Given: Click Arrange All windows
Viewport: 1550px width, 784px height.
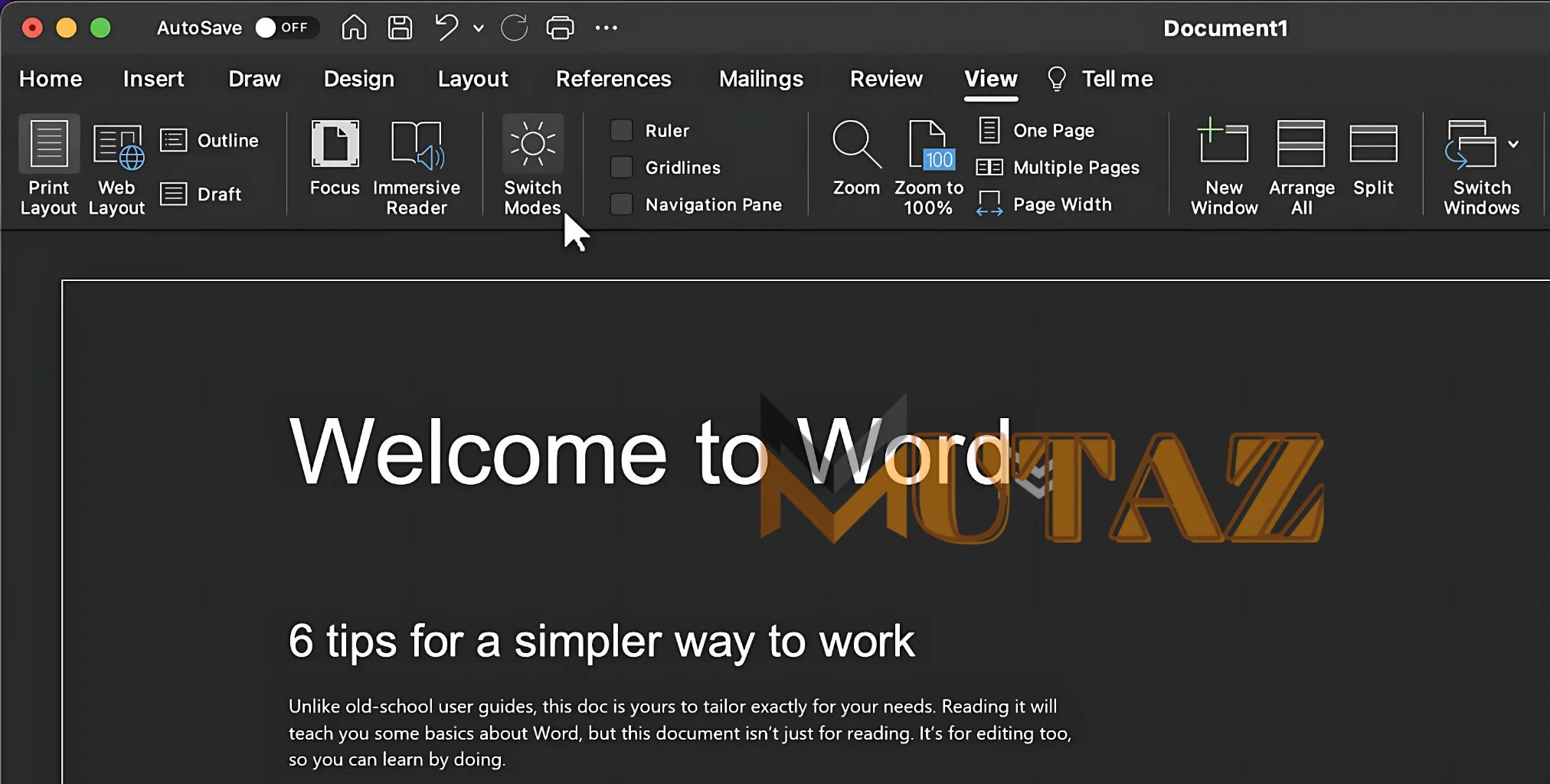Looking at the screenshot, I should click(x=1301, y=167).
